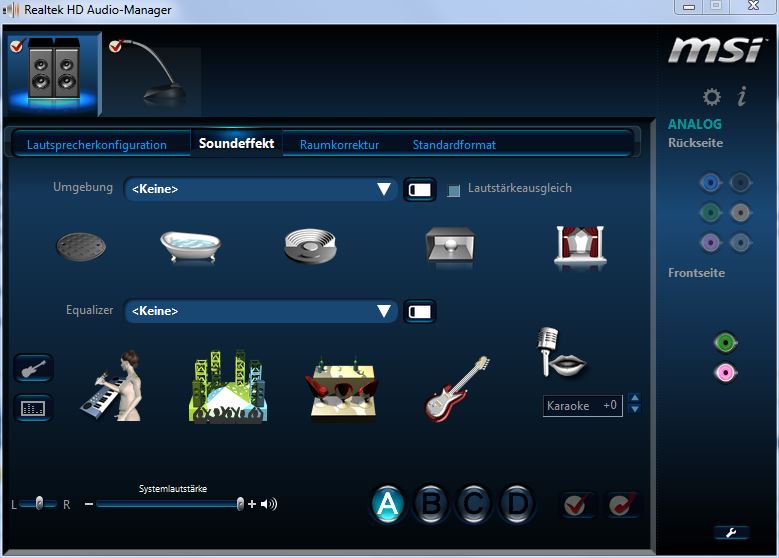Open connector settings wrench icon
This screenshot has width=779, height=558.
[x=731, y=533]
